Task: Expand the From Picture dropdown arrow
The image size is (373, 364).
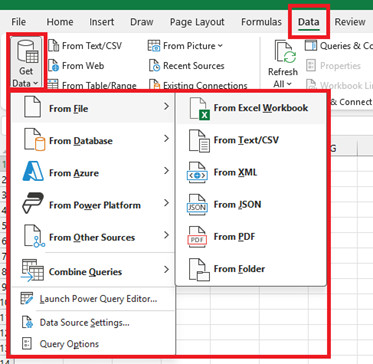Action: tap(220, 46)
